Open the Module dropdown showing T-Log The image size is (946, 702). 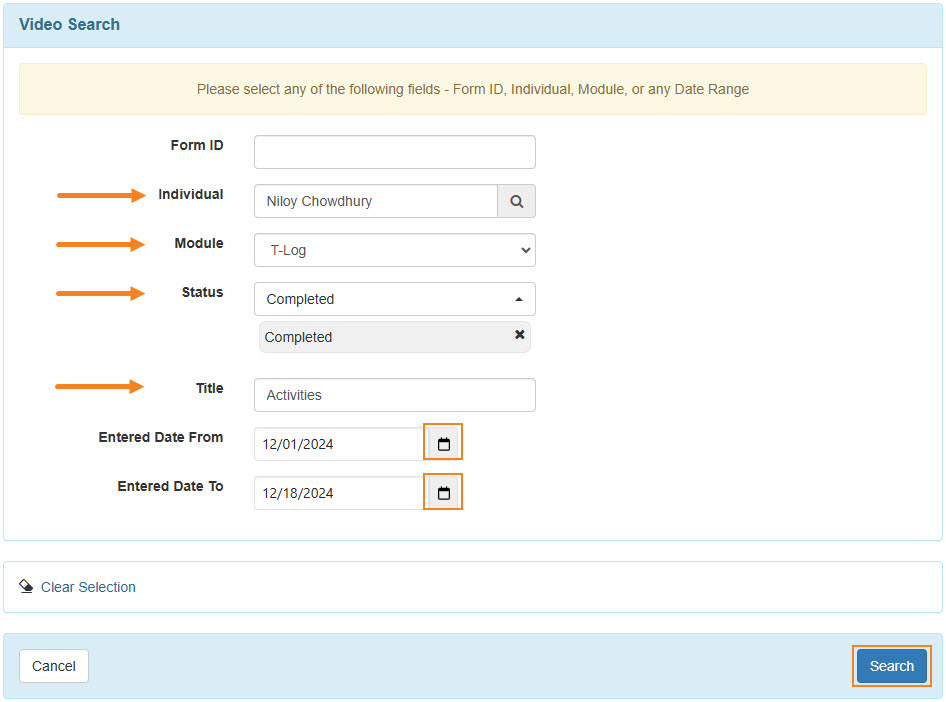point(395,250)
